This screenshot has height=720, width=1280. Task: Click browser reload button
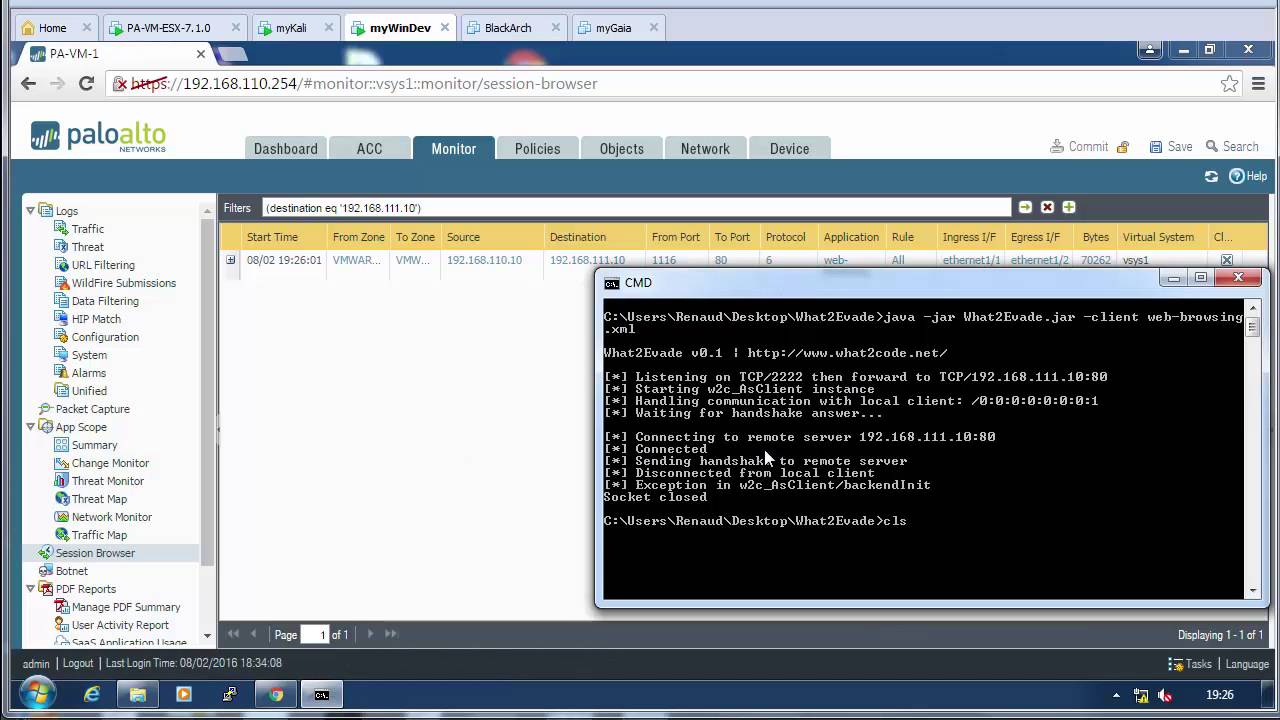click(86, 84)
